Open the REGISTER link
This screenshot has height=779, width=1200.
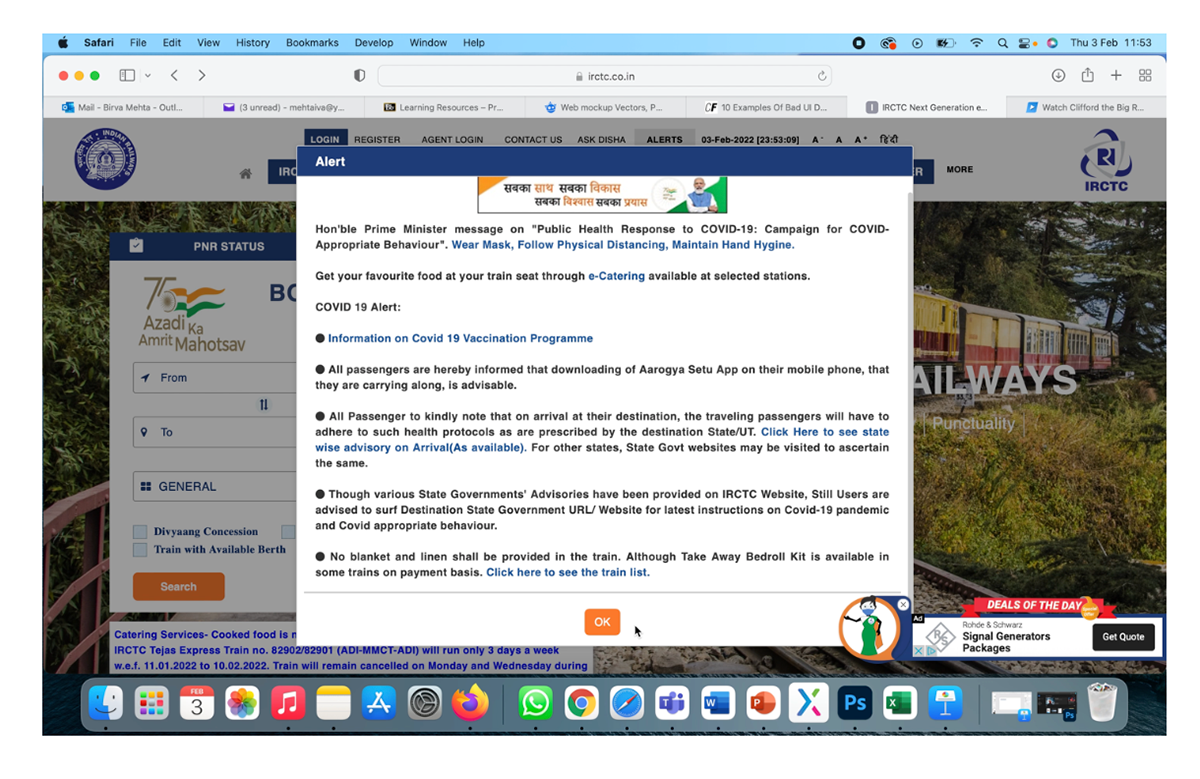pos(377,140)
